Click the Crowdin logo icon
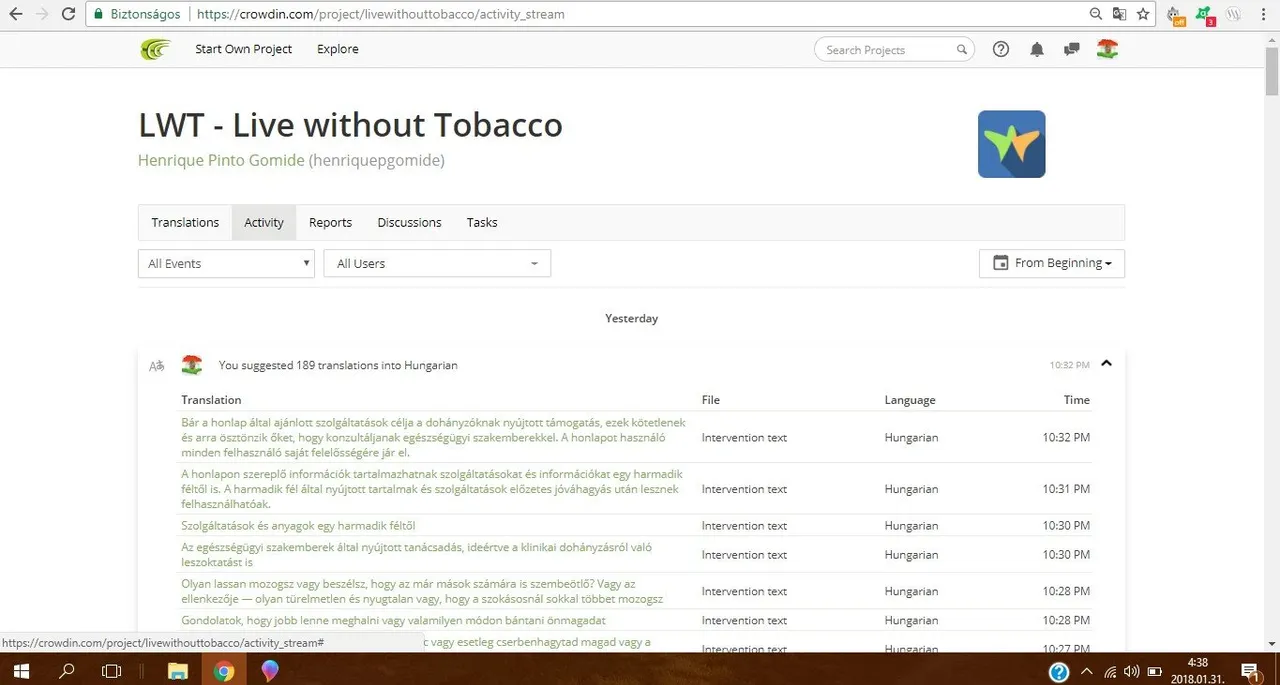 click(155, 49)
